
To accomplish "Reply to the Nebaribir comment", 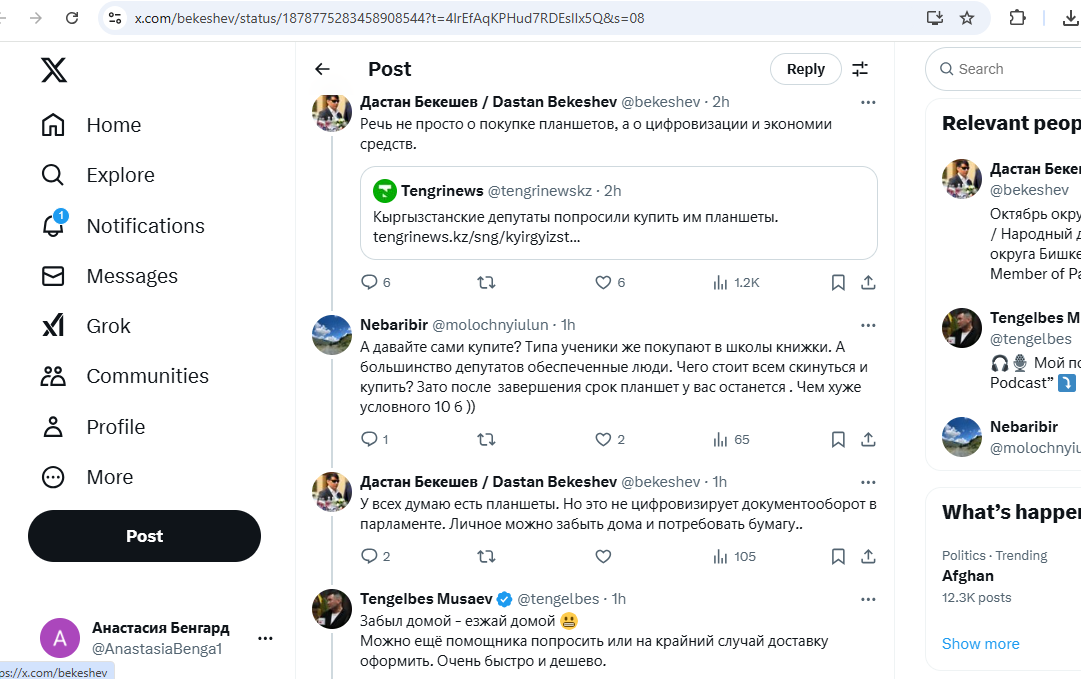I will pyautogui.click(x=369, y=439).
